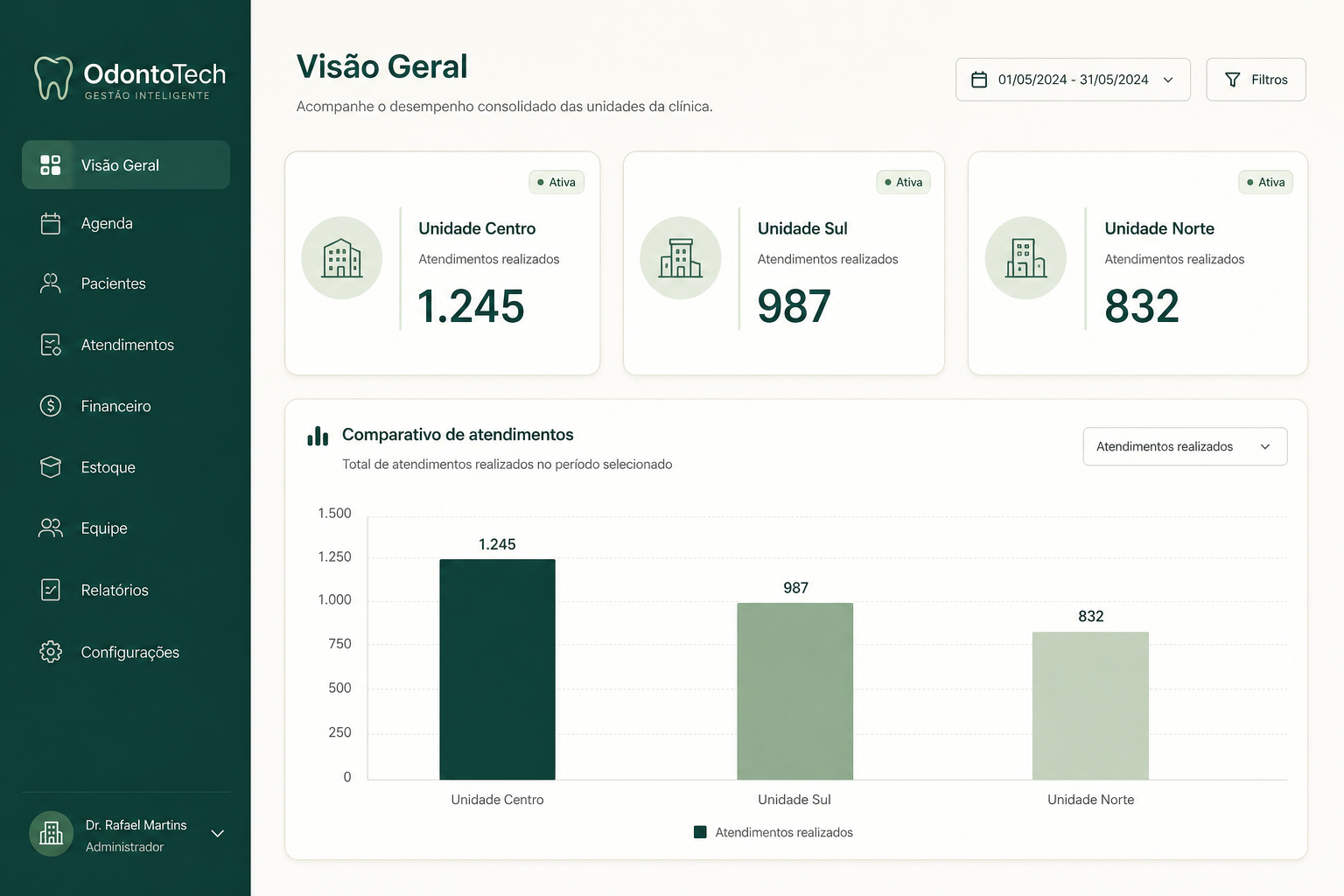Click the light green Unidade Norte bar
This screenshot has width=1344, height=896.
coord(1090,705)
